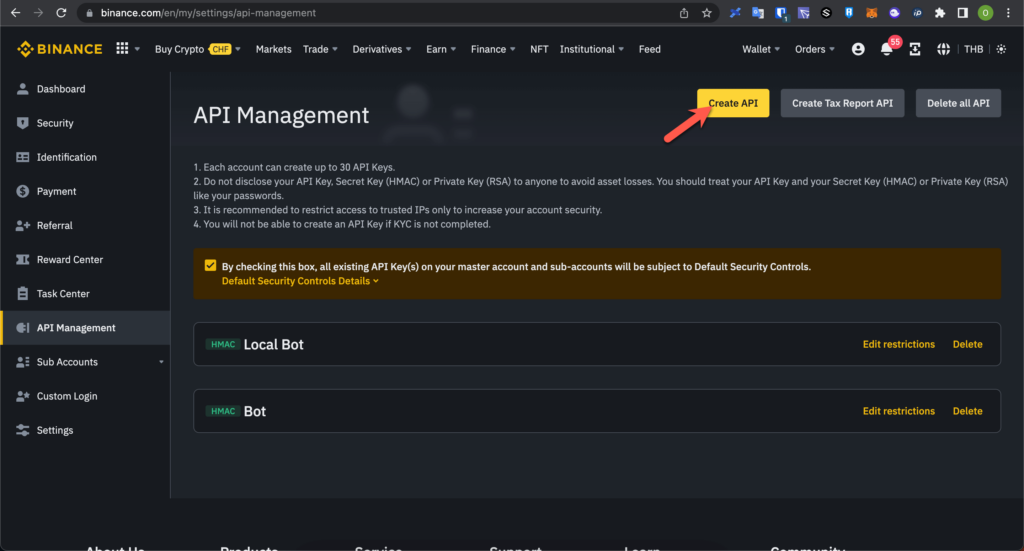Open the Wallet dropdown

point(761,49)
